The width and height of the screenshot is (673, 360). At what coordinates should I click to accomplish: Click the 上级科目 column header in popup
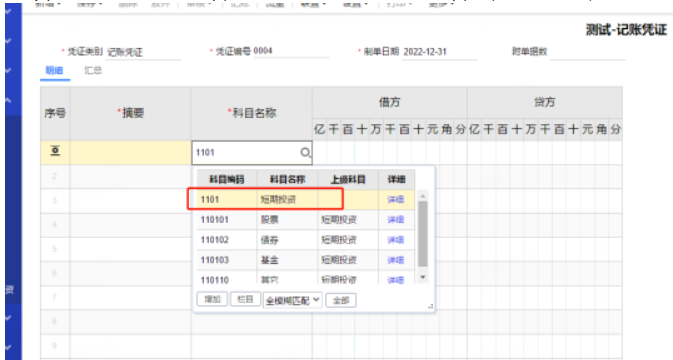(x=348, y=179)
